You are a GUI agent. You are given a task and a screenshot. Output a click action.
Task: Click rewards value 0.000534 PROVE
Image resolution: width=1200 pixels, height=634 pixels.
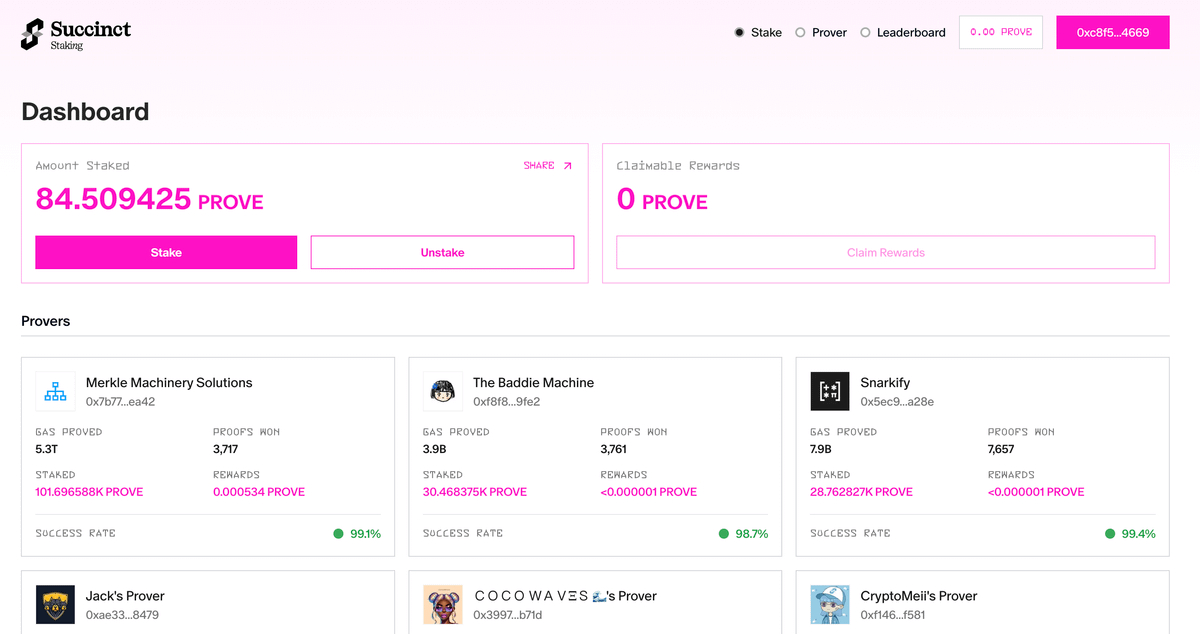coord(259,492)
